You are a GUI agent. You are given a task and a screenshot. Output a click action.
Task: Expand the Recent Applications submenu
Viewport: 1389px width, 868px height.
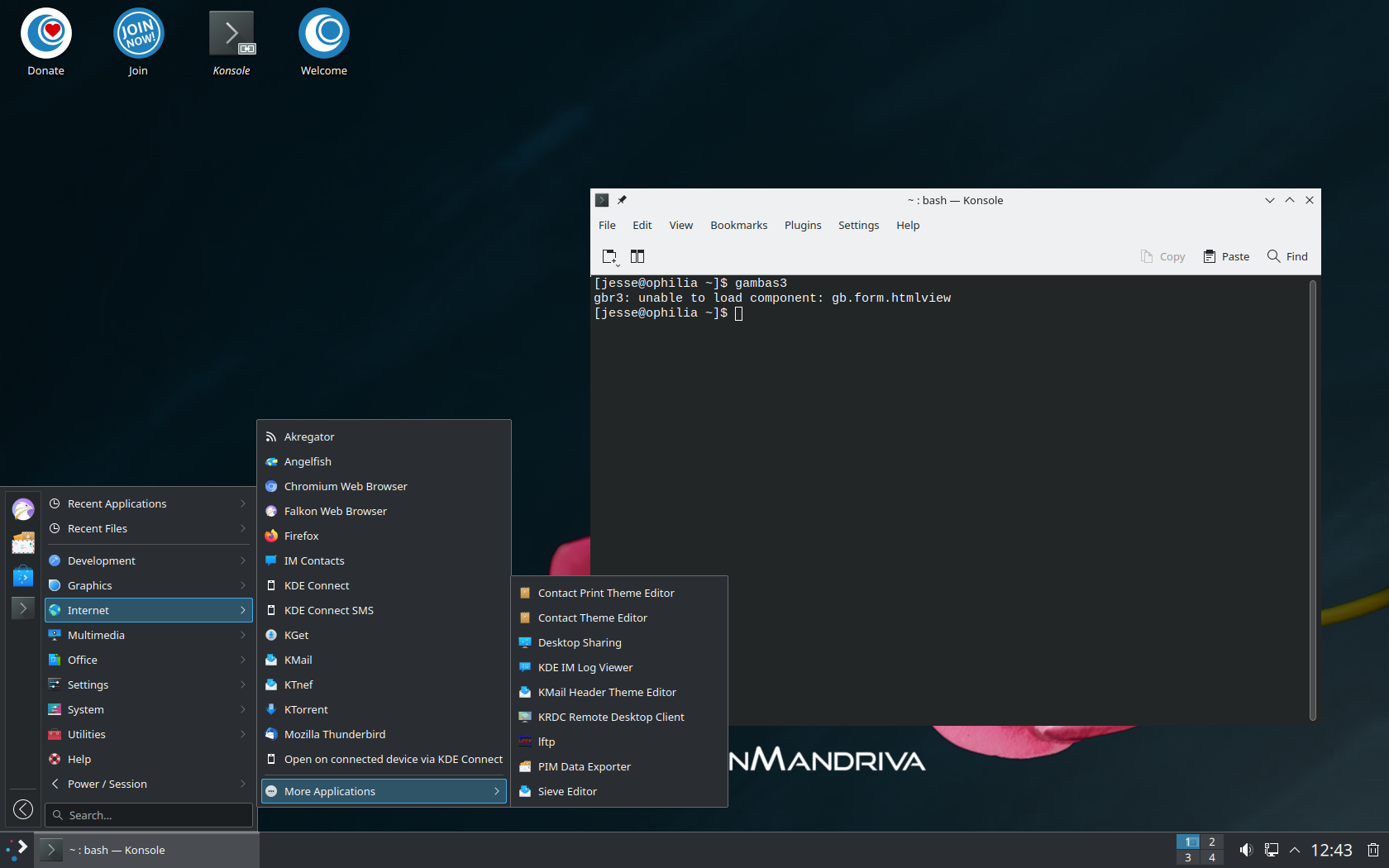149,503
